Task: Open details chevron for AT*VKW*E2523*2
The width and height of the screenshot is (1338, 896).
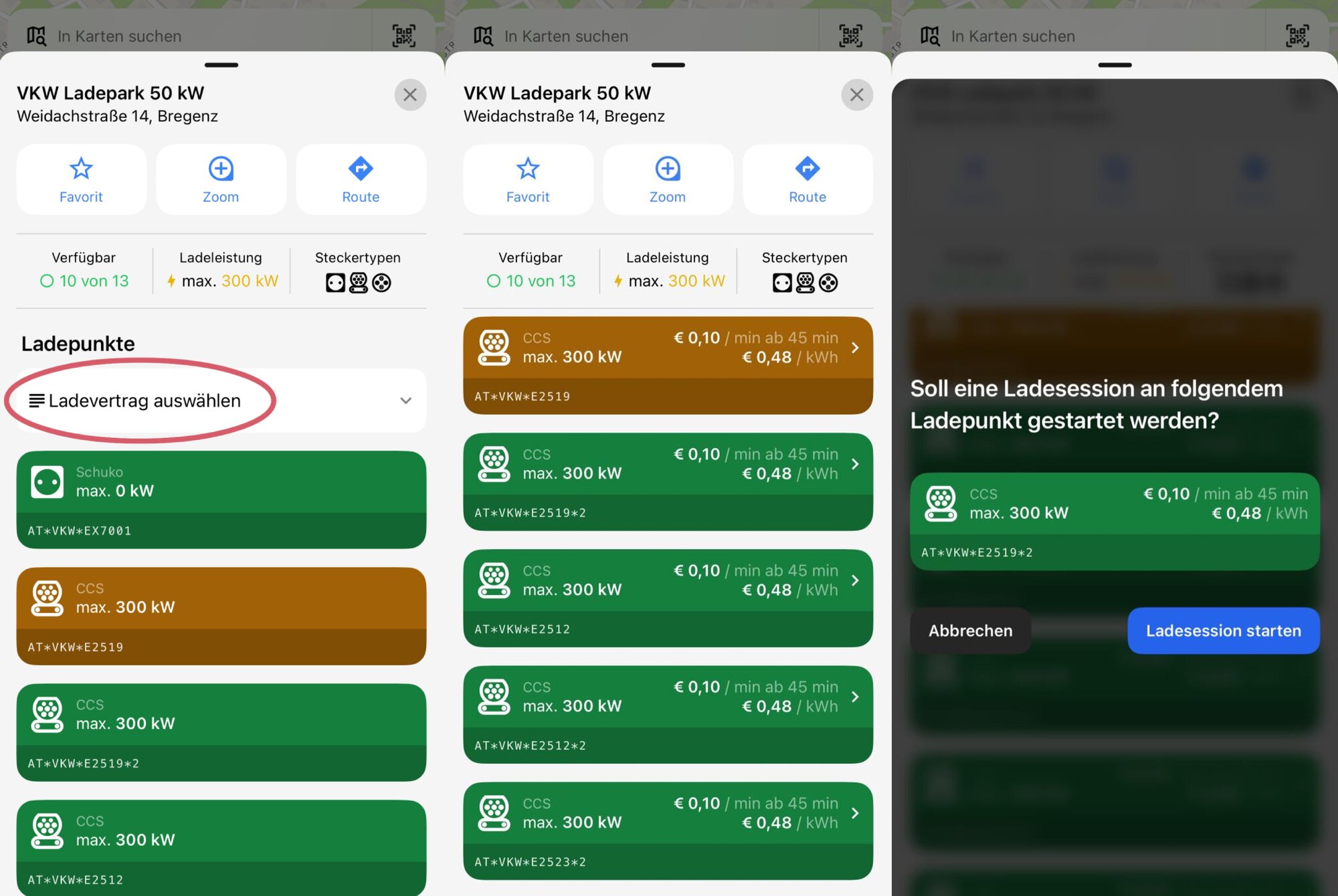Action: [855, 813]
